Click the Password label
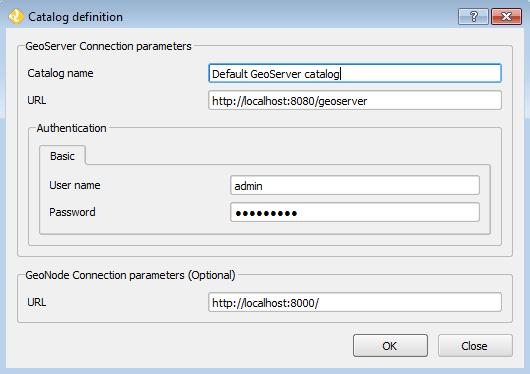This screenshot has height=374, width=530. [72, 212]
